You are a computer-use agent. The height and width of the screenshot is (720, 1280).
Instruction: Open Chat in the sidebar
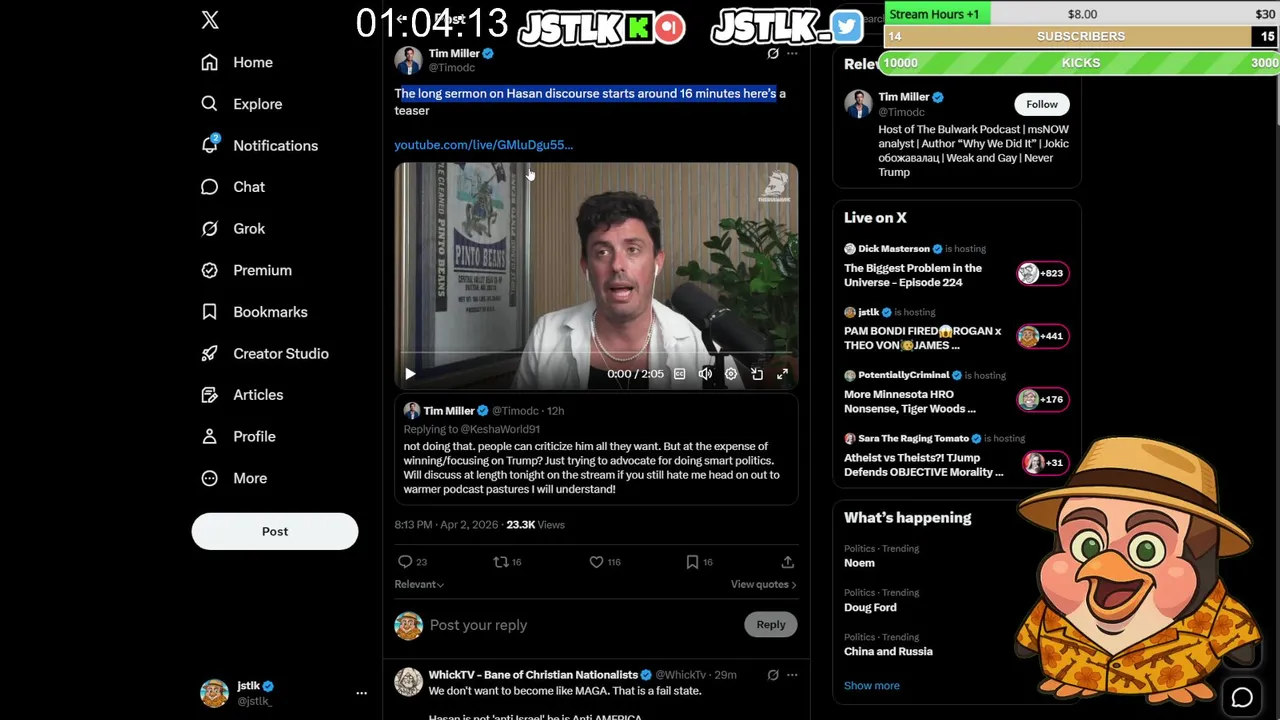tap(233, 187)
